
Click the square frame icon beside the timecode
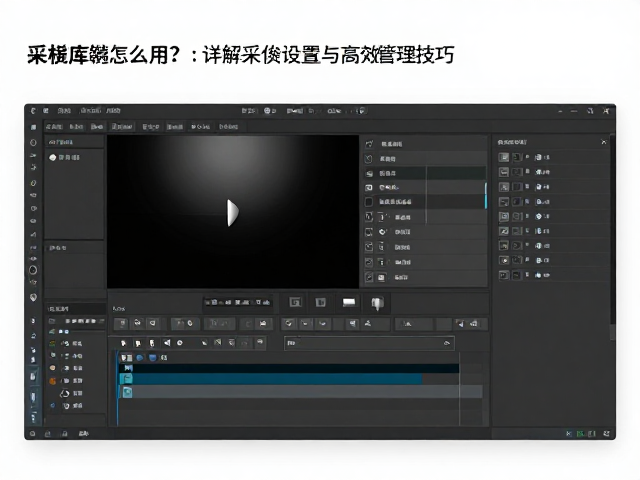tap(295, 302)
